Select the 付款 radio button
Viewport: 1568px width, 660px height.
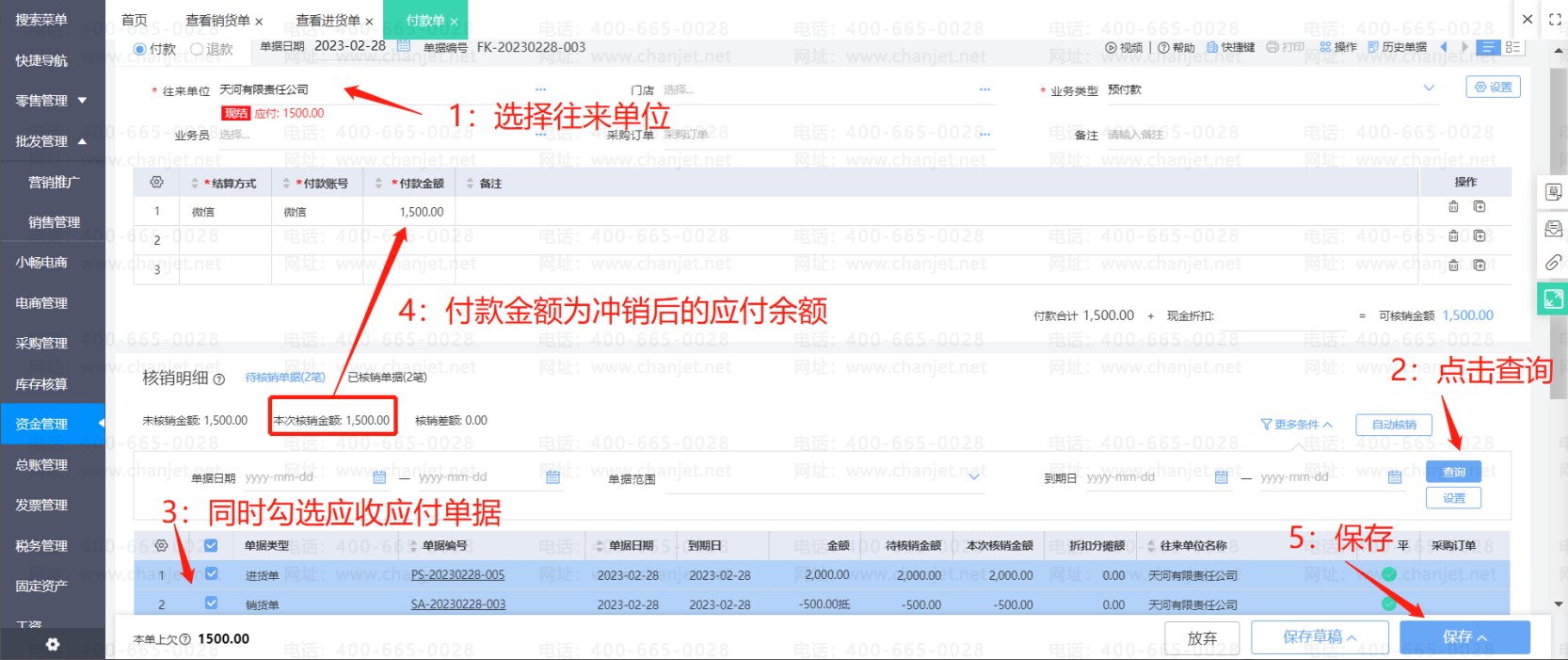140,49
